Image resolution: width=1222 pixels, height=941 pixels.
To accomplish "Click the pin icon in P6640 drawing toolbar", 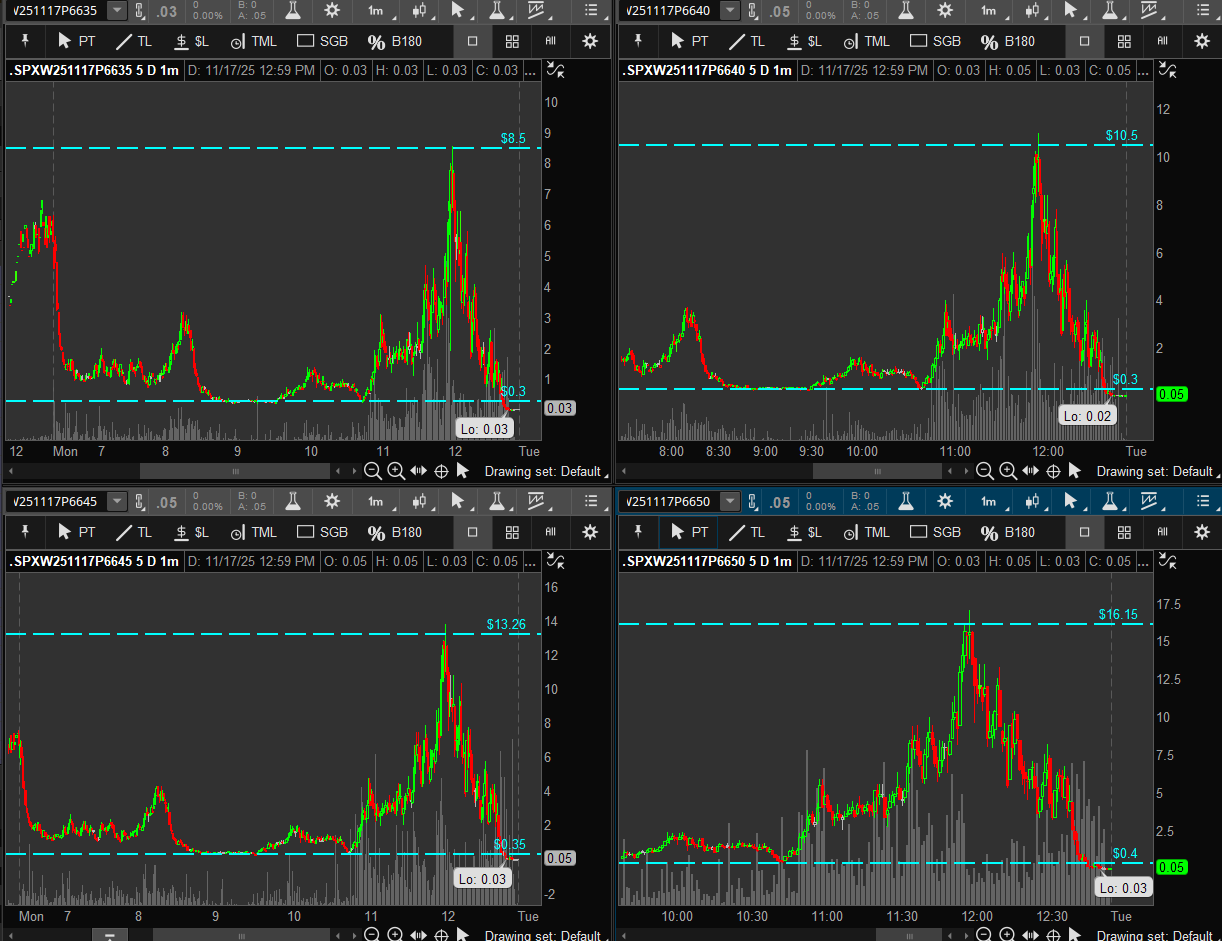I will point(638,41).
